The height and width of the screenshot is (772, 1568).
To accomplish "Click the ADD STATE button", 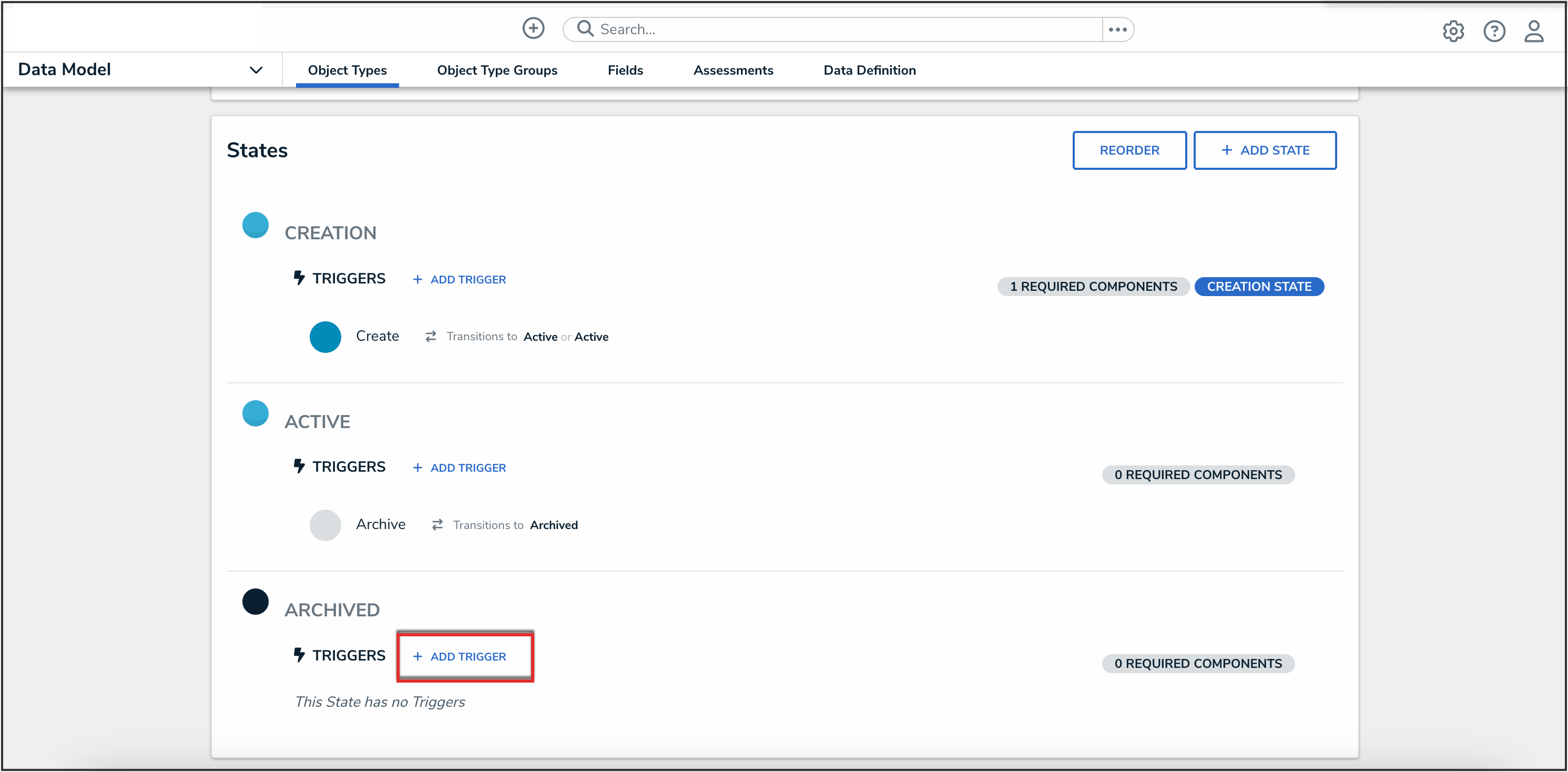I will [x=1265, y=150].
